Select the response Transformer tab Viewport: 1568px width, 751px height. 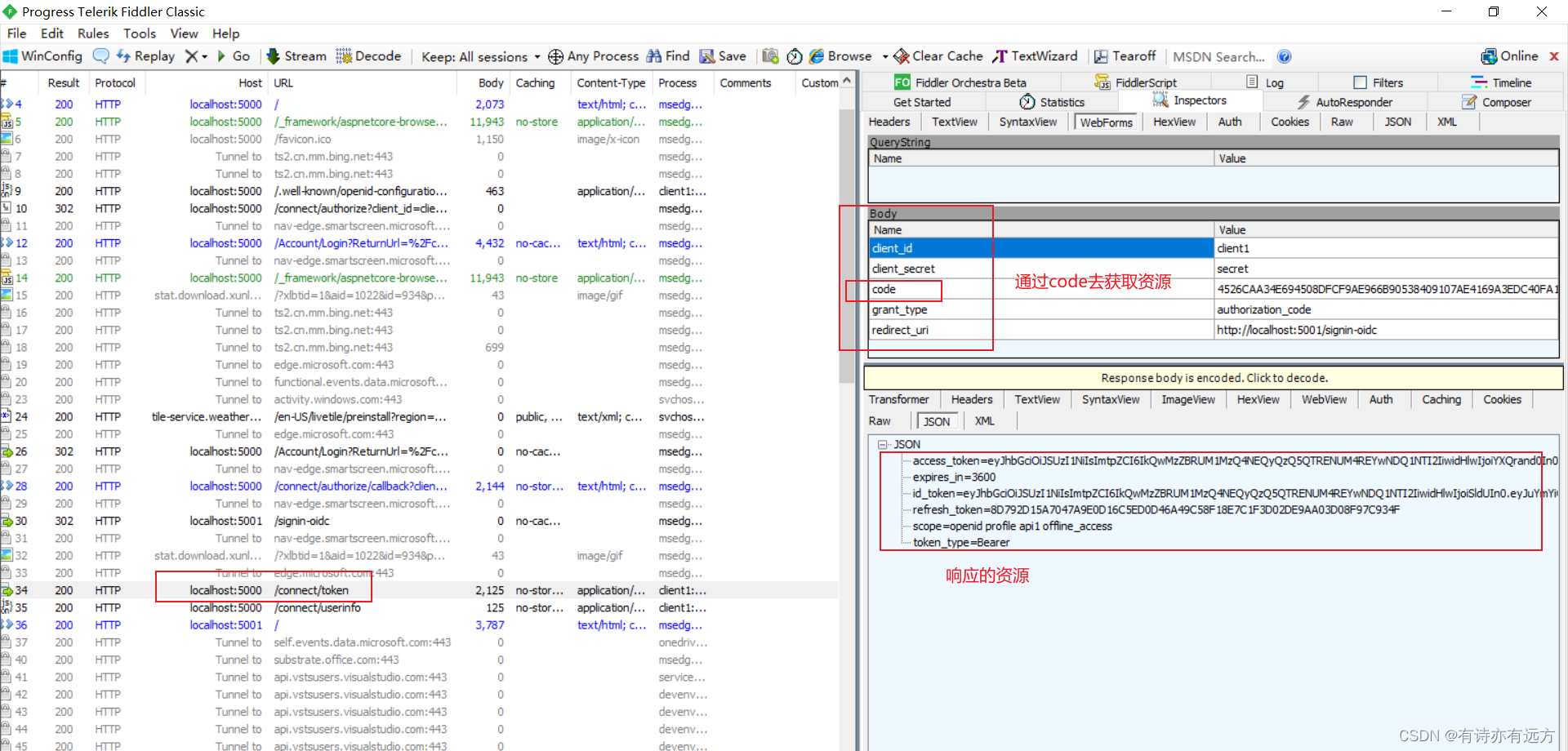(x=898, y=399)
